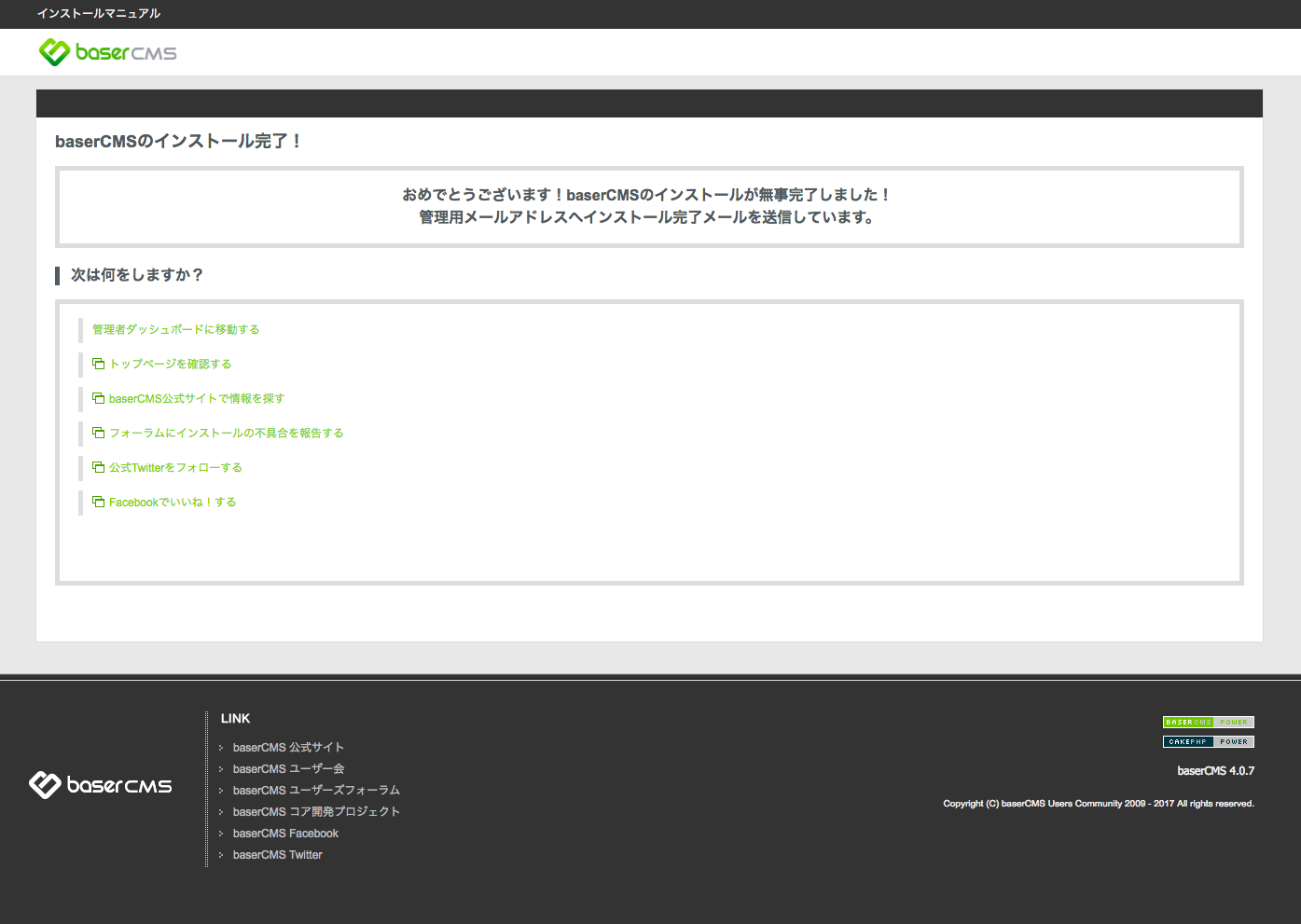Click the CAKEPHP POWER badge
Viewport: 1301px width, 924px height.
(1208, 742)
